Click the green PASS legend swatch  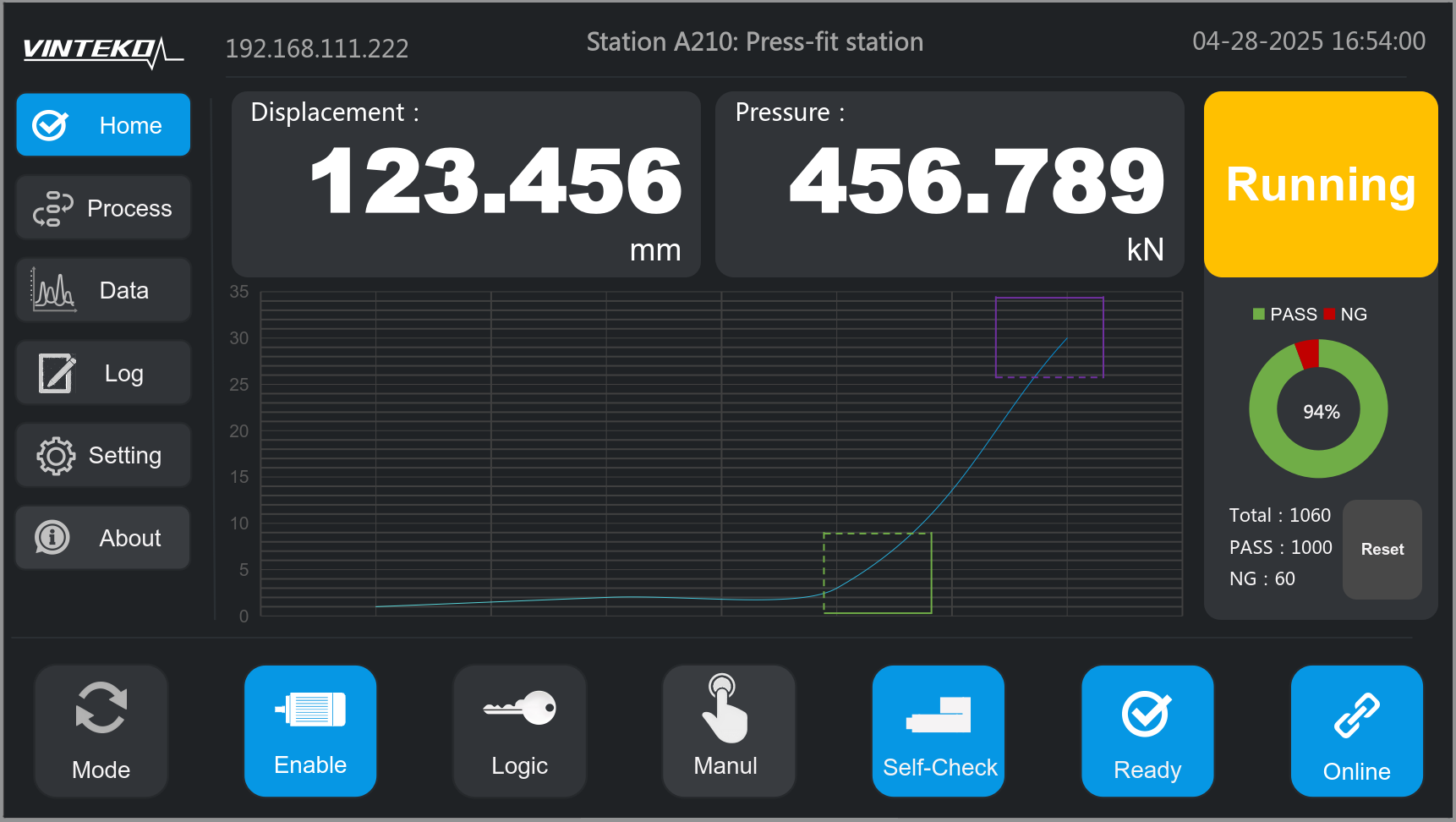click(1258, 315)
